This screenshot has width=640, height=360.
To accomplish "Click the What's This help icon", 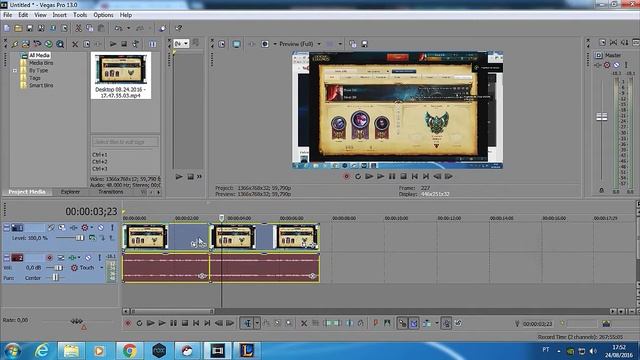I will 178,28.
